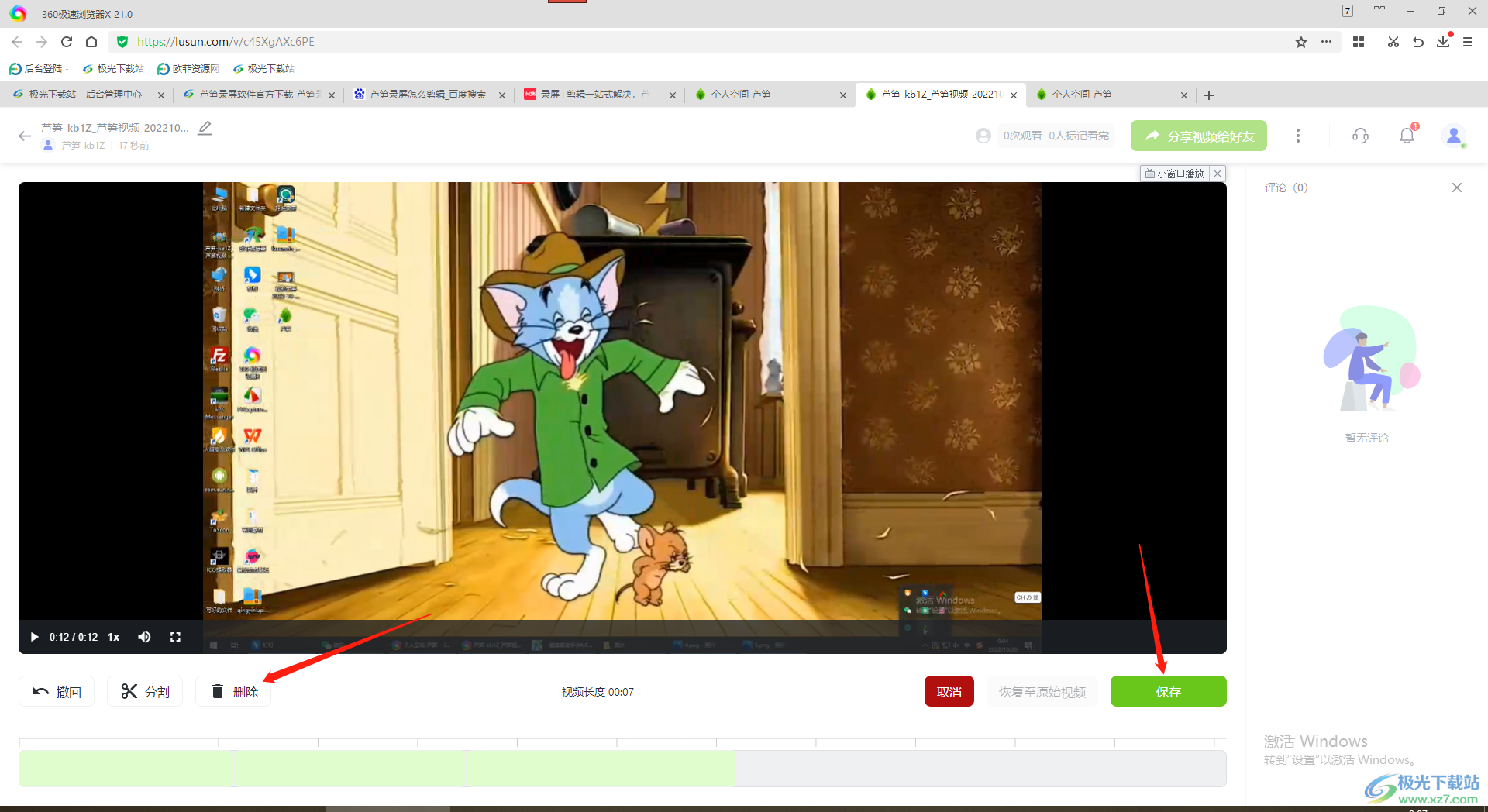Click the 撤回 undo button
1488x812 pixels.
[57, 691]
